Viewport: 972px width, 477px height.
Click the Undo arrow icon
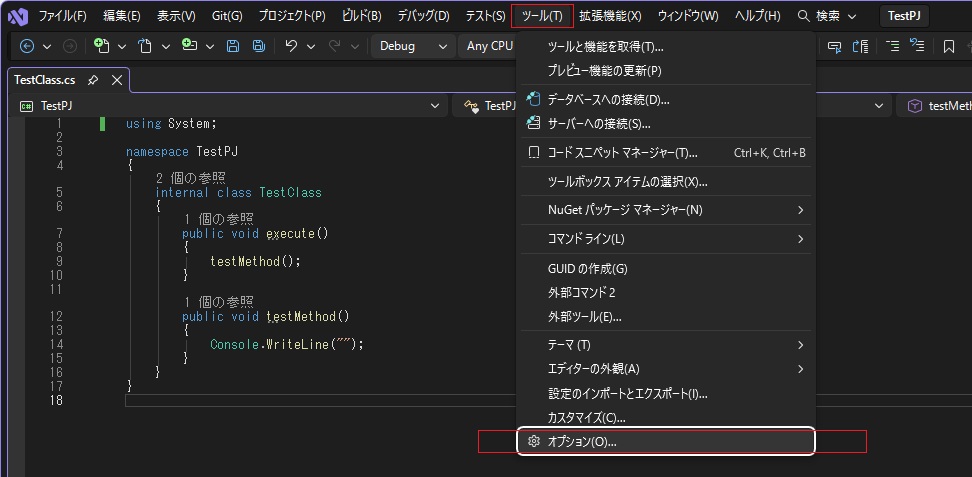[291, 46]
